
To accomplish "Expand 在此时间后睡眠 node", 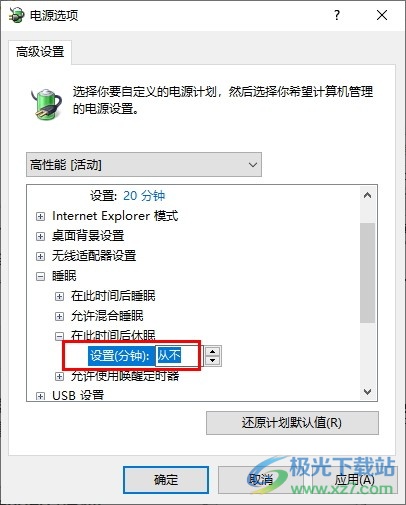I will click(59, 296).
